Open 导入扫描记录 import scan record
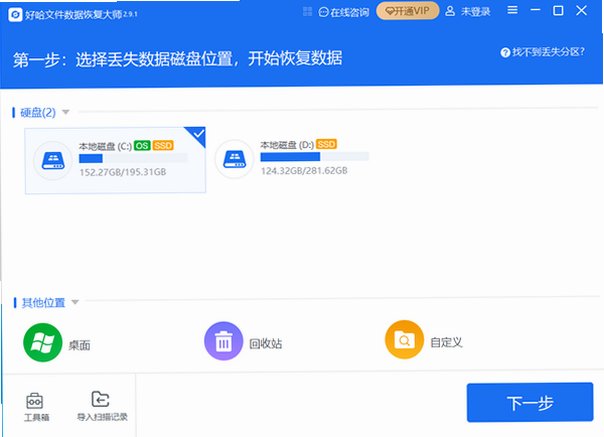This screenshot has width=604, height=437. pos(102,406)
